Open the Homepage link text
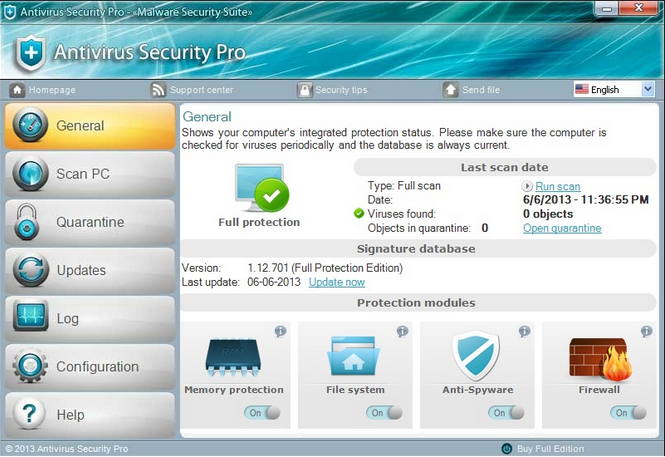665x457 pixels. pyautogui.click(x=52, y=90)
